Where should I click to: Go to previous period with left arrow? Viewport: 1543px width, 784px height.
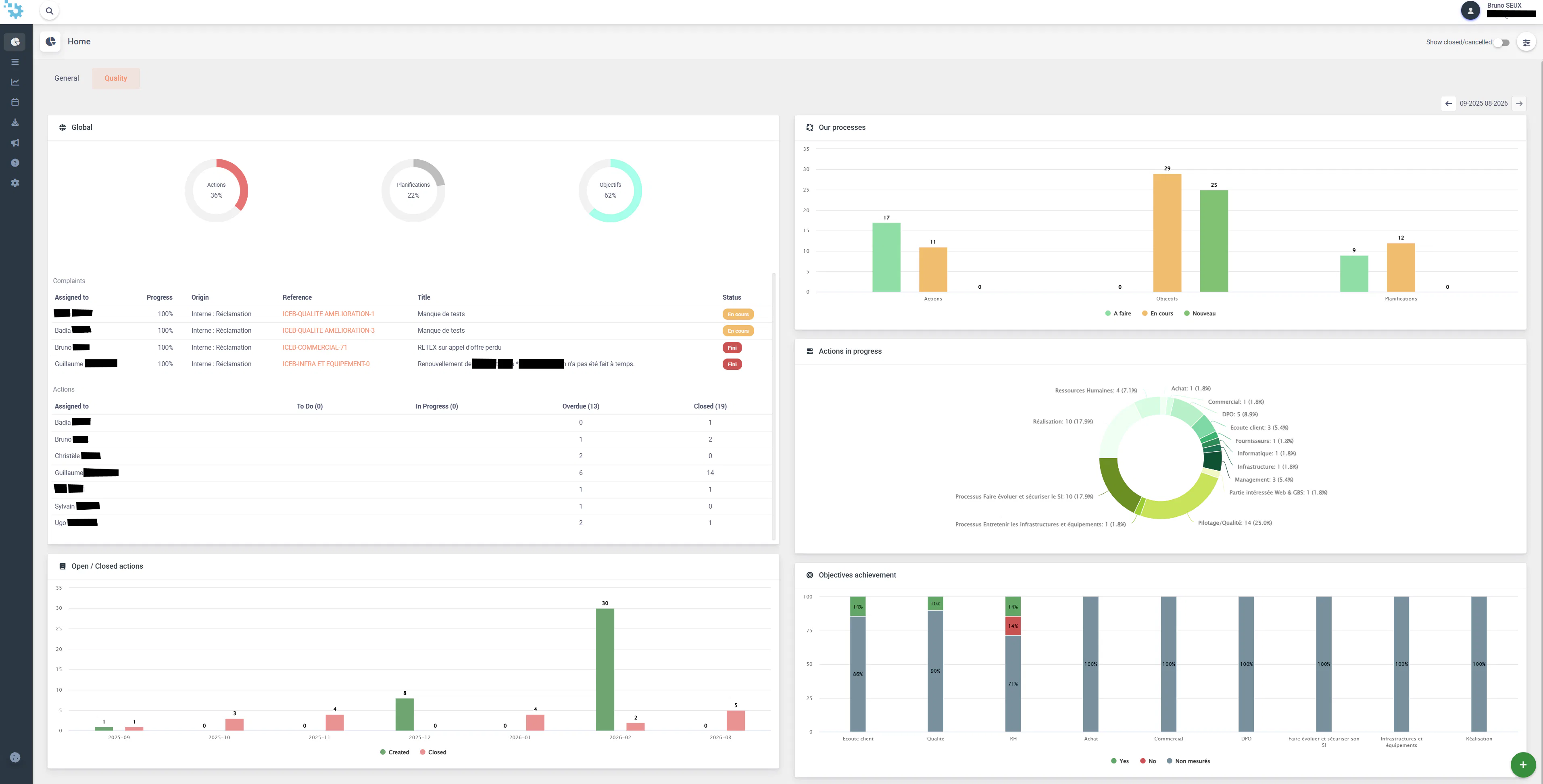coord(1448,104)
